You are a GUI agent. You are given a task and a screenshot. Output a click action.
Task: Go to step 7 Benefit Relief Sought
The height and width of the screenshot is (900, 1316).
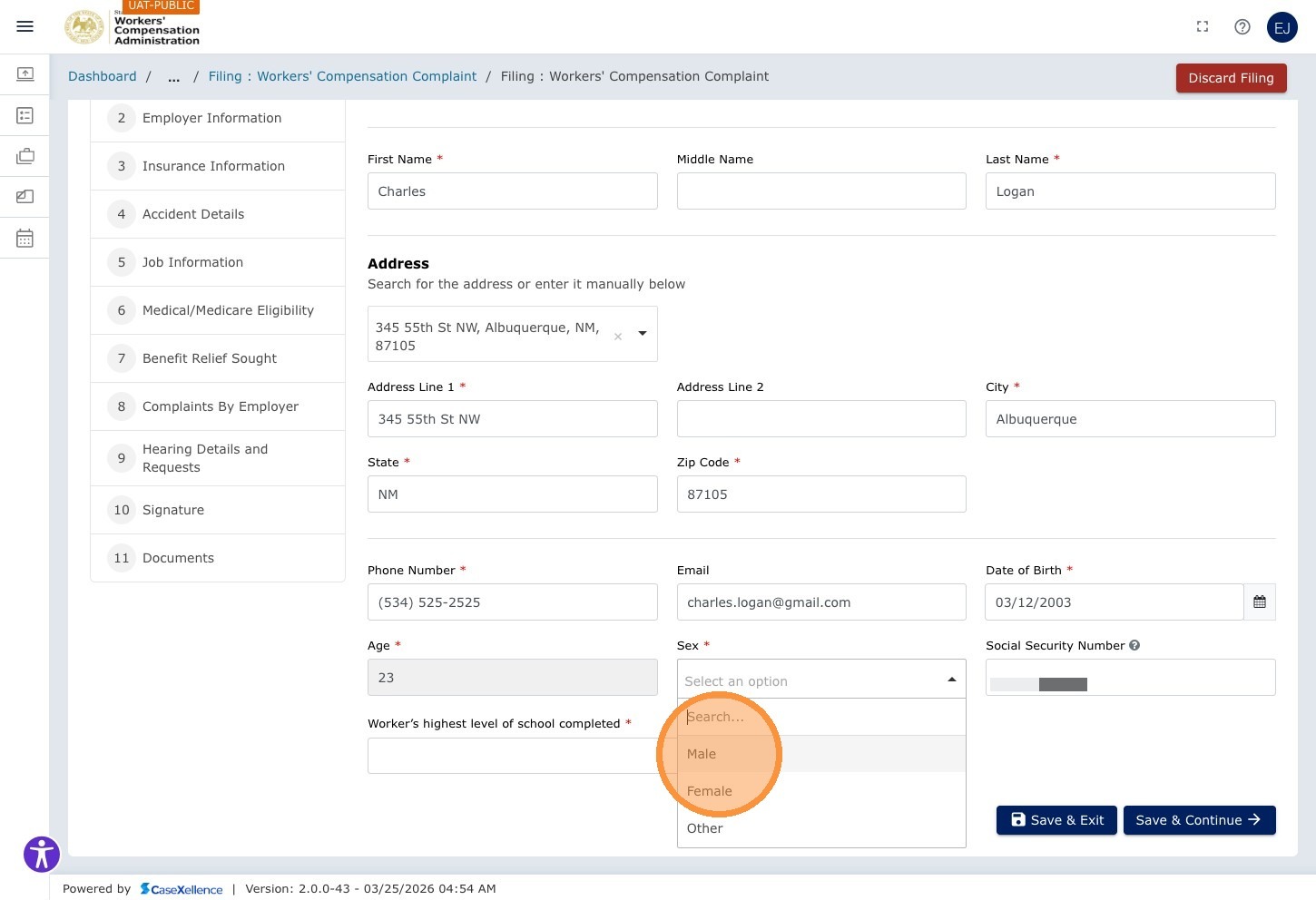[218, 358]
